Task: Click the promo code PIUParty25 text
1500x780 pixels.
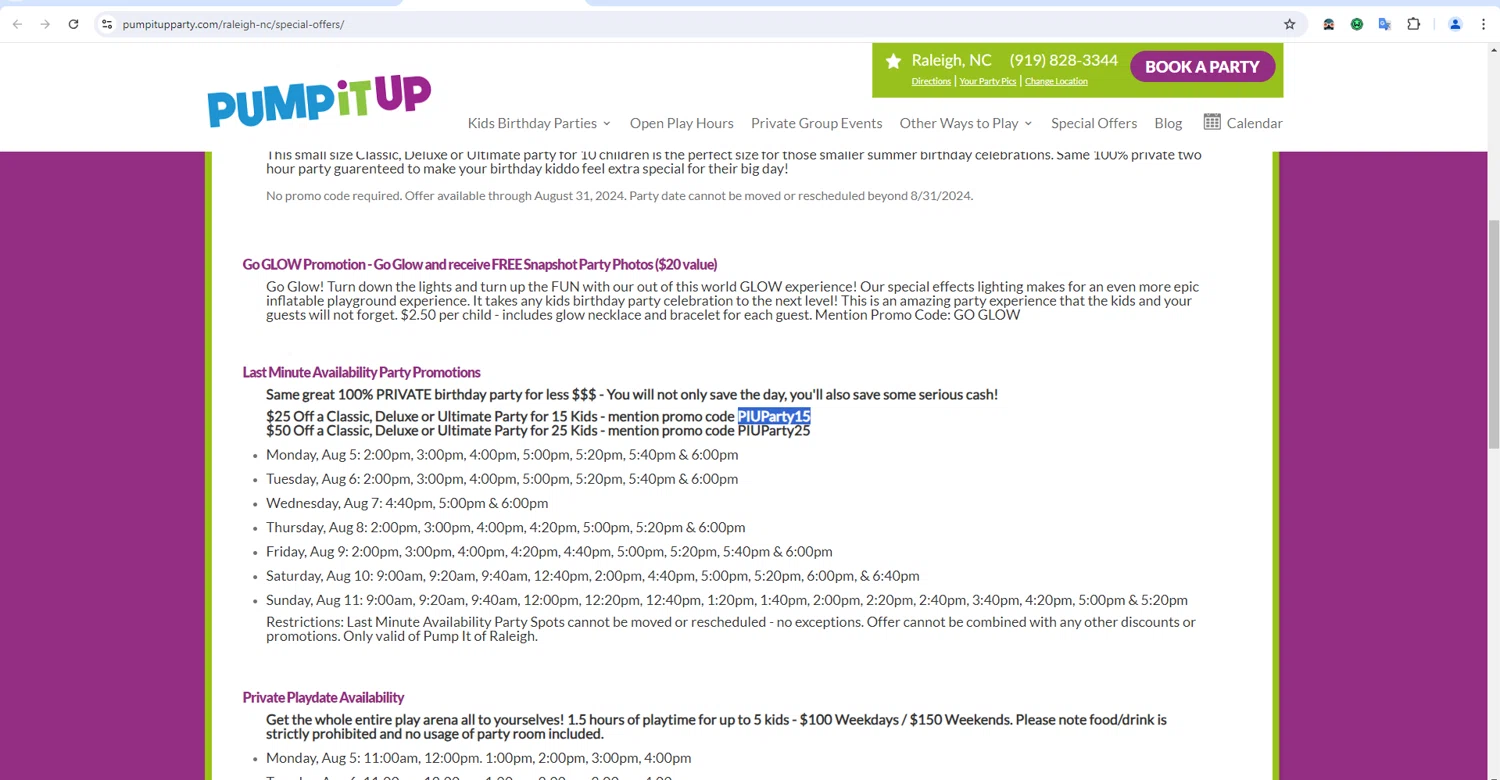Action: [x=774, y=430]
